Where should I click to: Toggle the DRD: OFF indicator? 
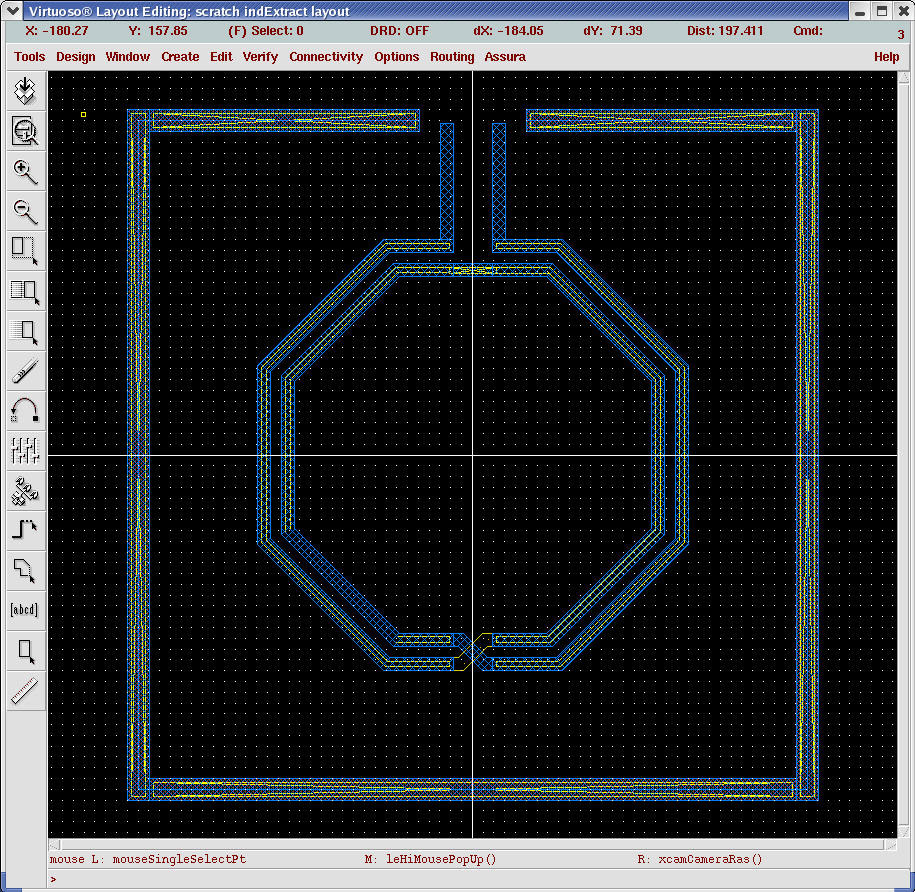[399, 31]
